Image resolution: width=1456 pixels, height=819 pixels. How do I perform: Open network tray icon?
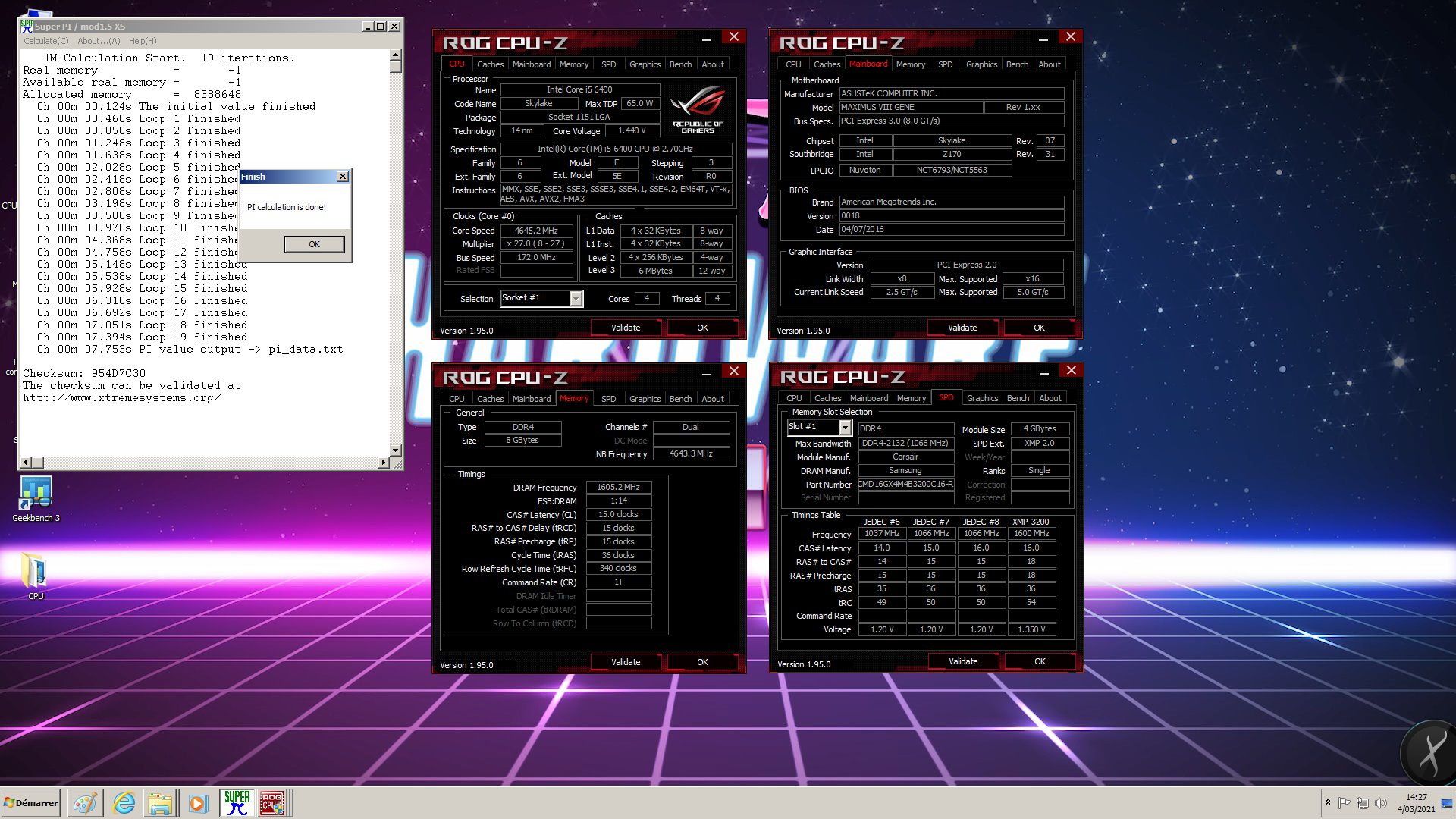tap(1363, 802)
